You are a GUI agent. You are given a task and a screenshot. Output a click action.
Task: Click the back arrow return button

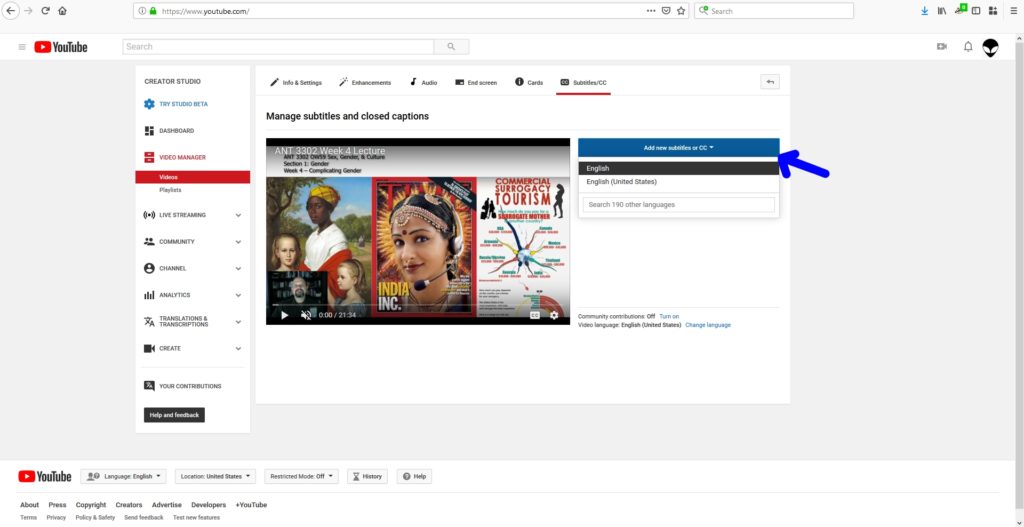pyautogui.click(x=770, y=82)
